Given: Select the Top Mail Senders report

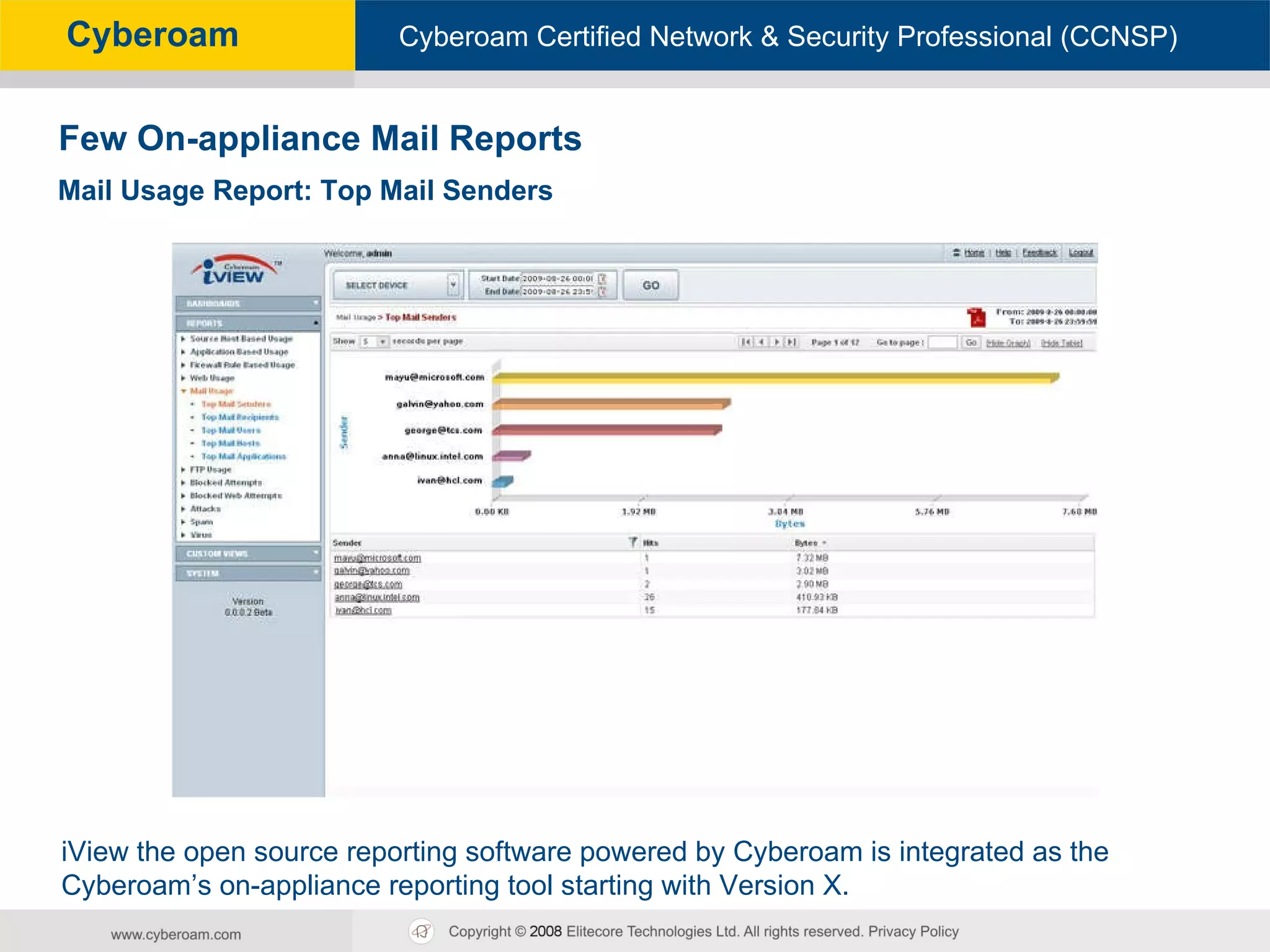Looking at the screenshot, I should [236, 404].
